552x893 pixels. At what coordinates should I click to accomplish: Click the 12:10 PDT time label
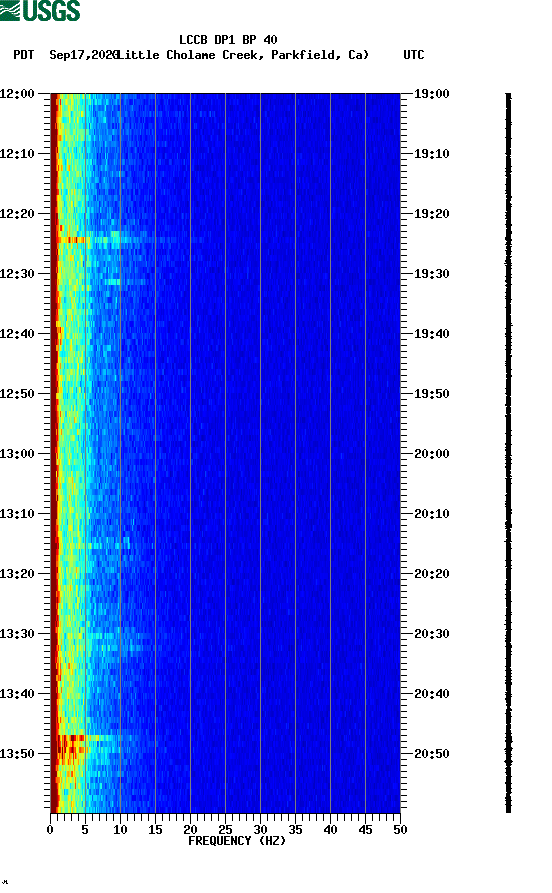point(17,154)
